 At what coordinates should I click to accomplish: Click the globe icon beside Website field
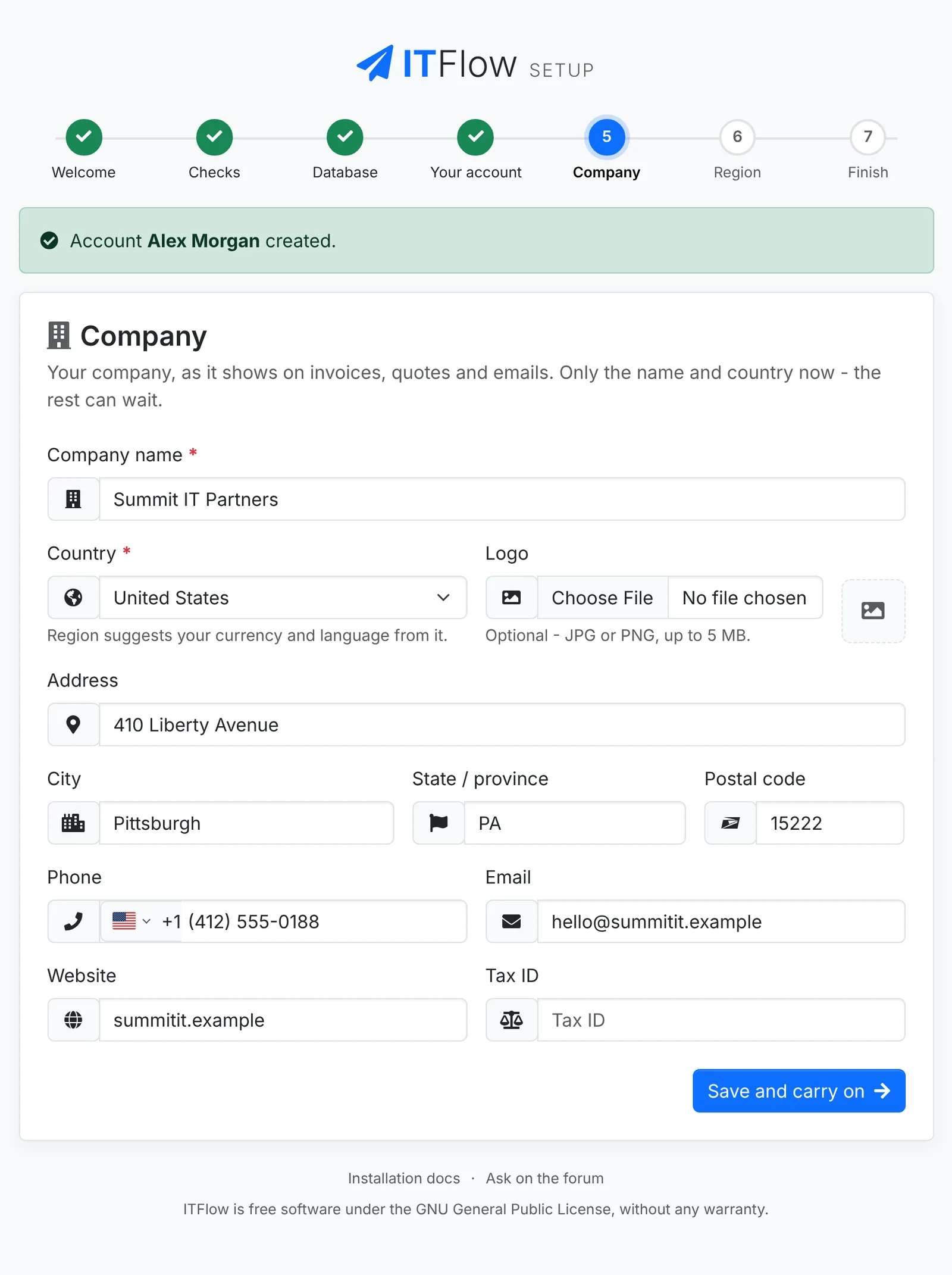(73, 1020)
